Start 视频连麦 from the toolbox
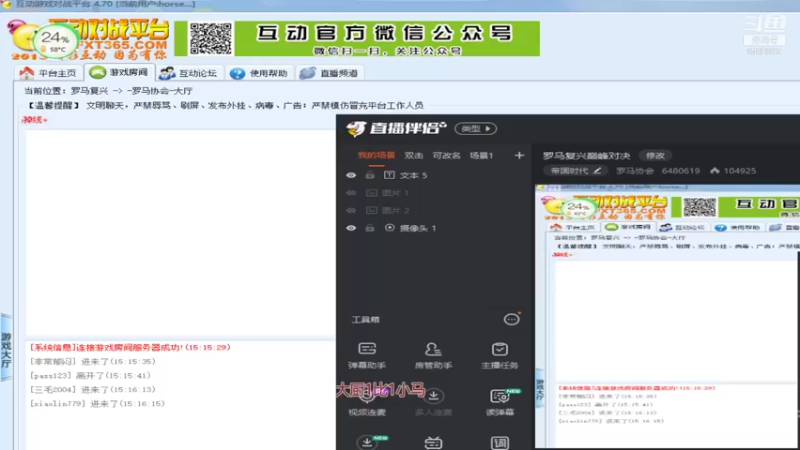This screenshot has width=800, height=450. point(367,402)
